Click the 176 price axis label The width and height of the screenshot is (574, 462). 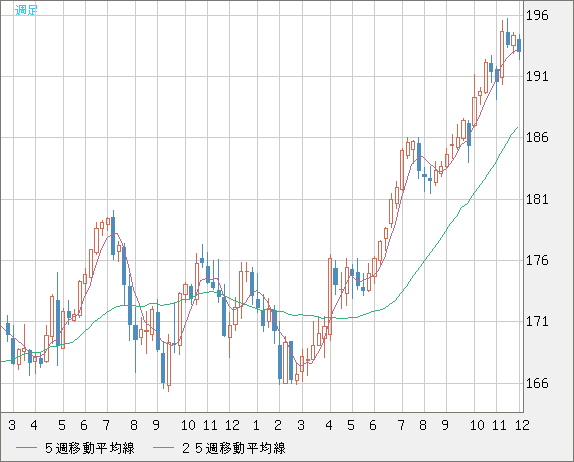coord(537,261)
